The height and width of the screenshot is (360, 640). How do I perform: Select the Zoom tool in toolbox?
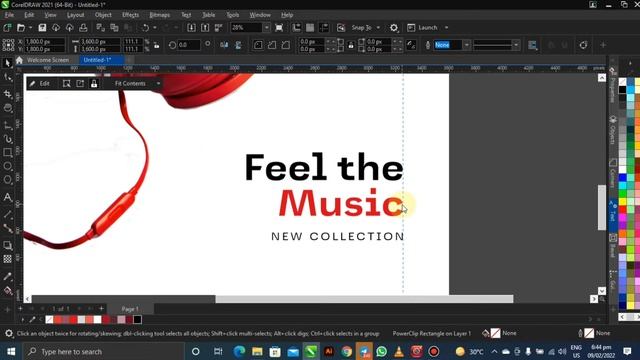(x=7, y=108)
